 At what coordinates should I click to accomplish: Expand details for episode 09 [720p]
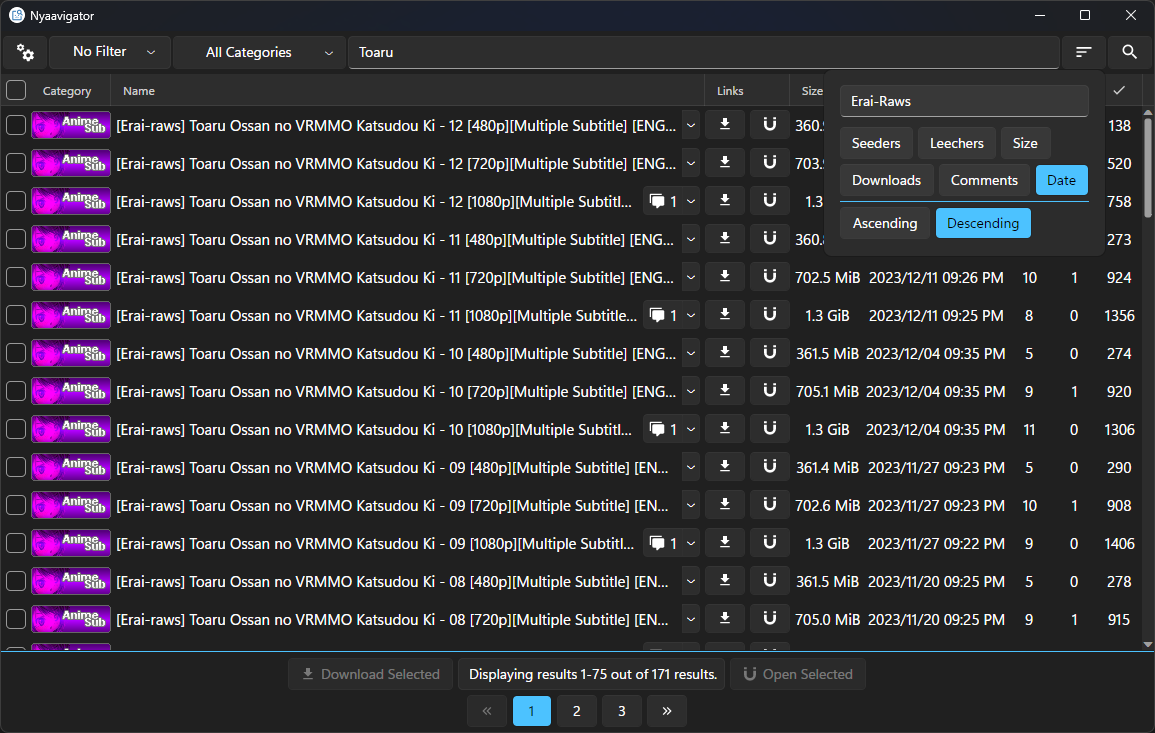(x=691, y=505)
